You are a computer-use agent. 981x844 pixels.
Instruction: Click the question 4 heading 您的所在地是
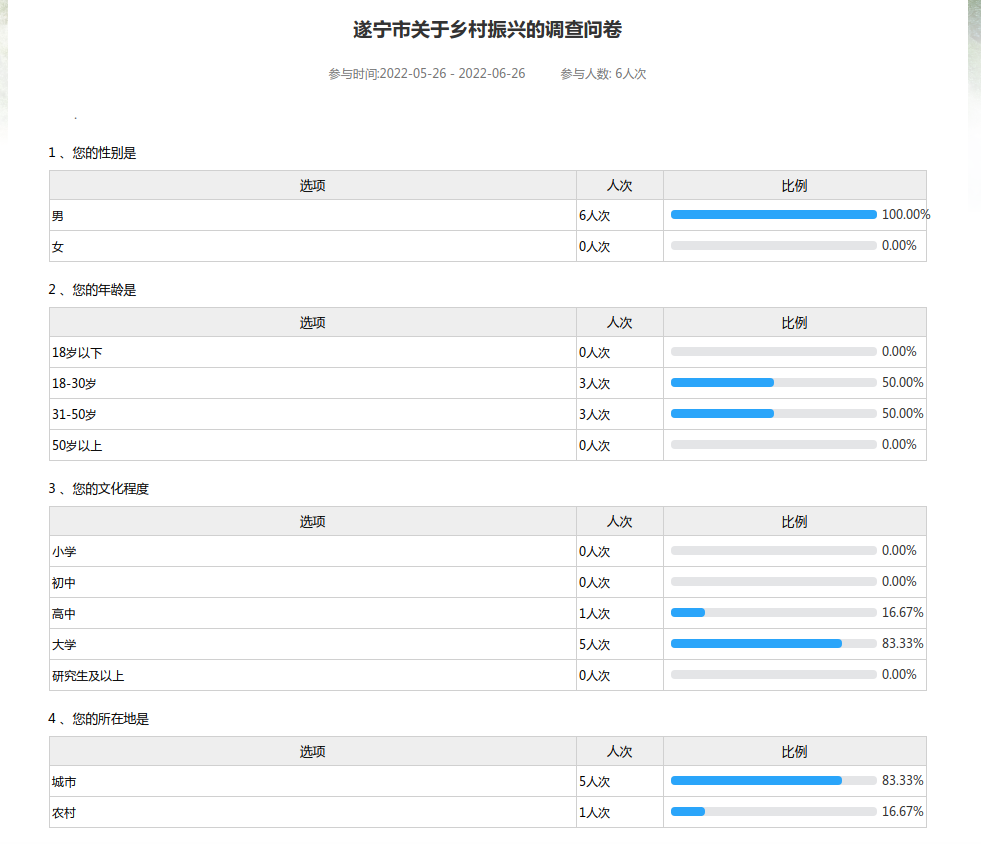[98, 719]
